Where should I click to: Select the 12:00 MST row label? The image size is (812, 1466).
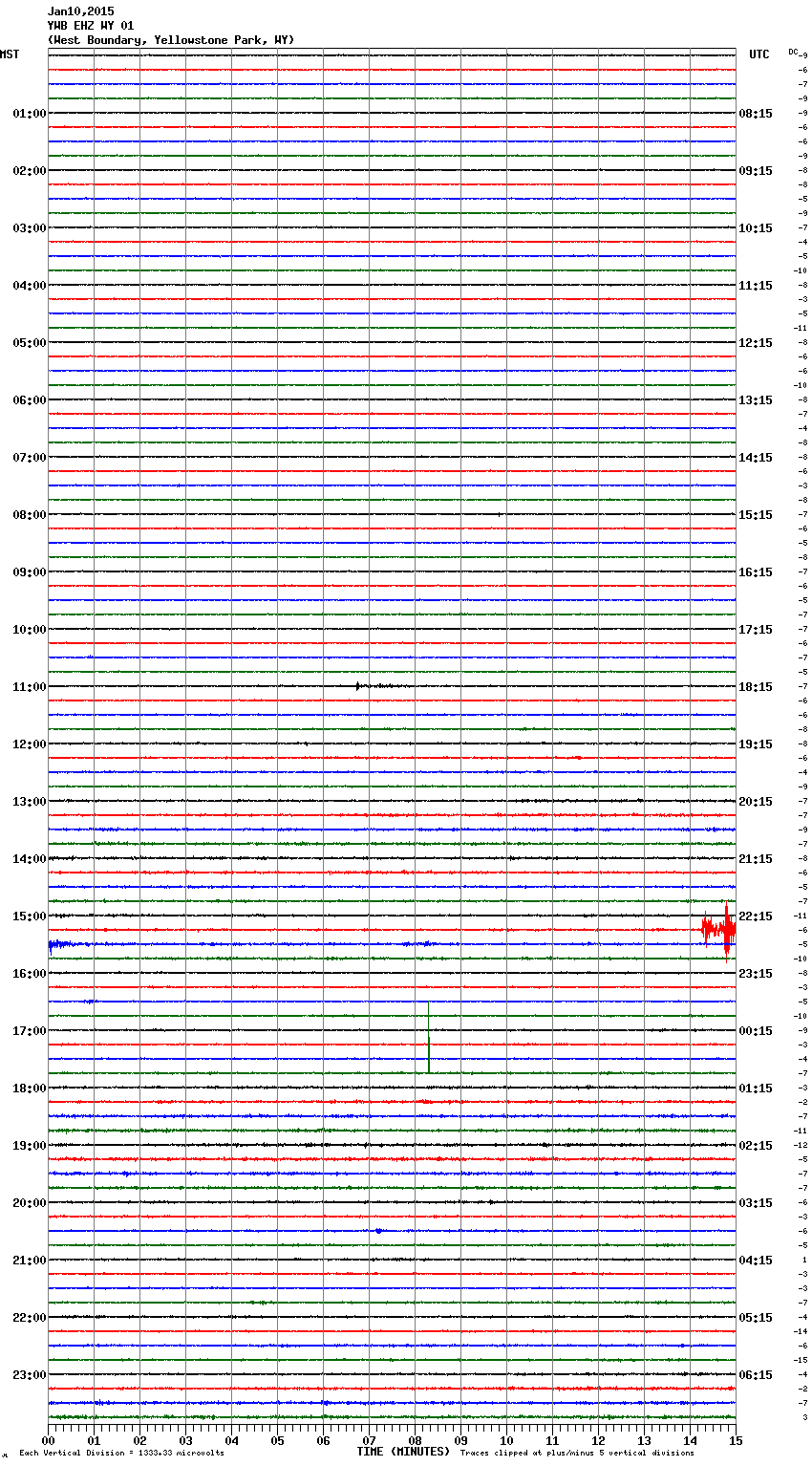click(29, 744)
